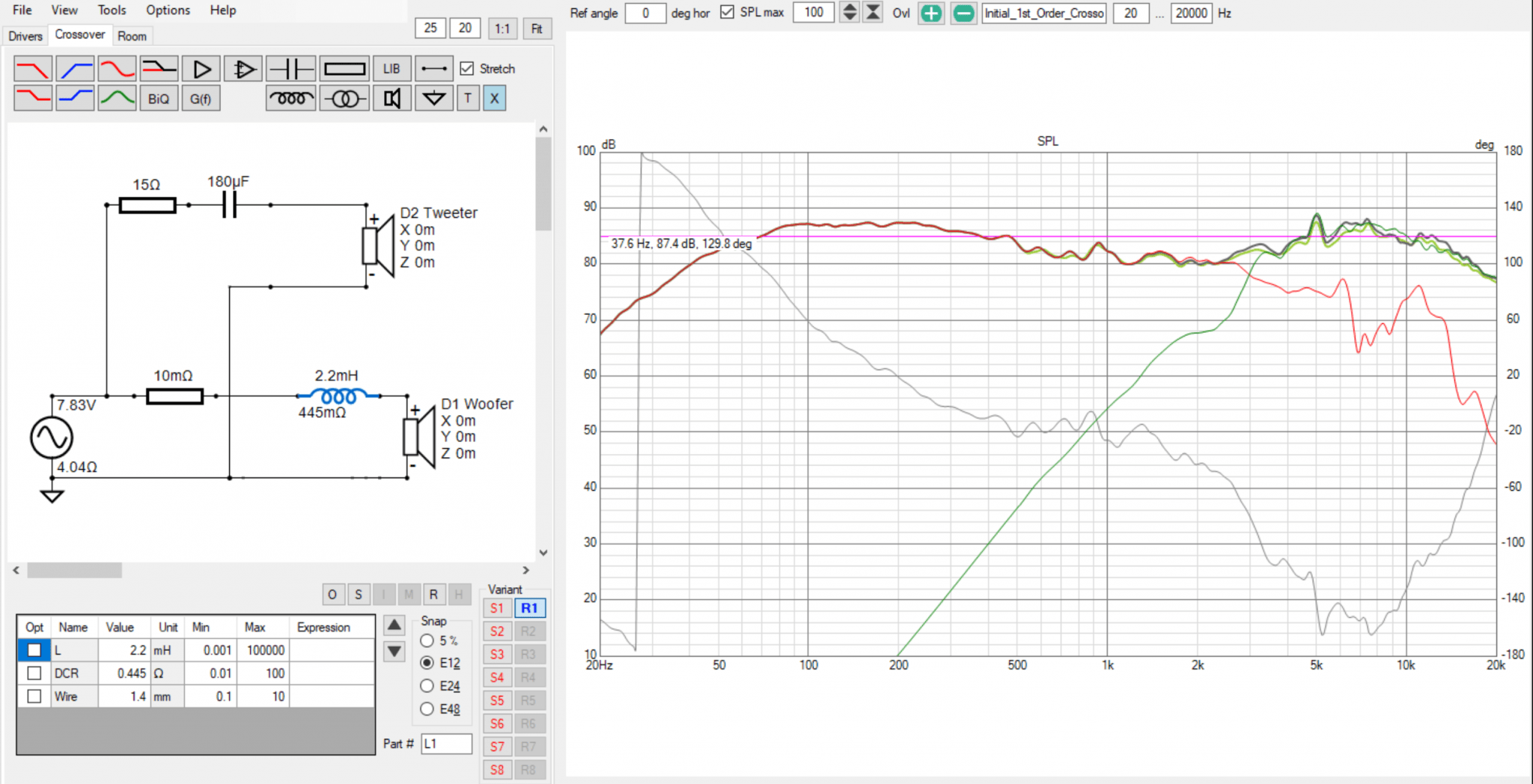Click schematic scrollbar left arrow
Image resolution: width=1533 pixels, height=784 pixels.
click(16, 570)
